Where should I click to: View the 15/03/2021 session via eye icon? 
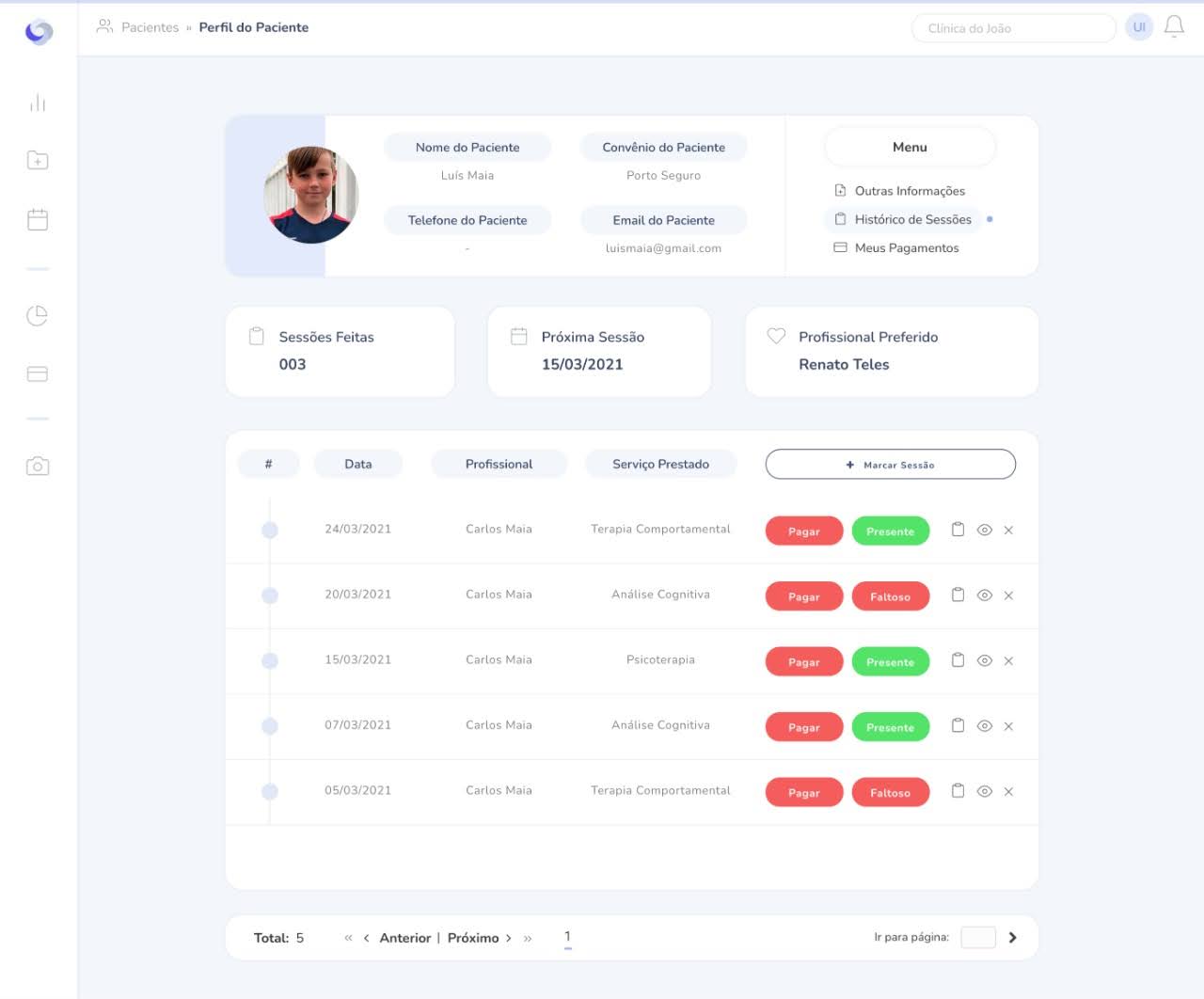tap(985, 661)
